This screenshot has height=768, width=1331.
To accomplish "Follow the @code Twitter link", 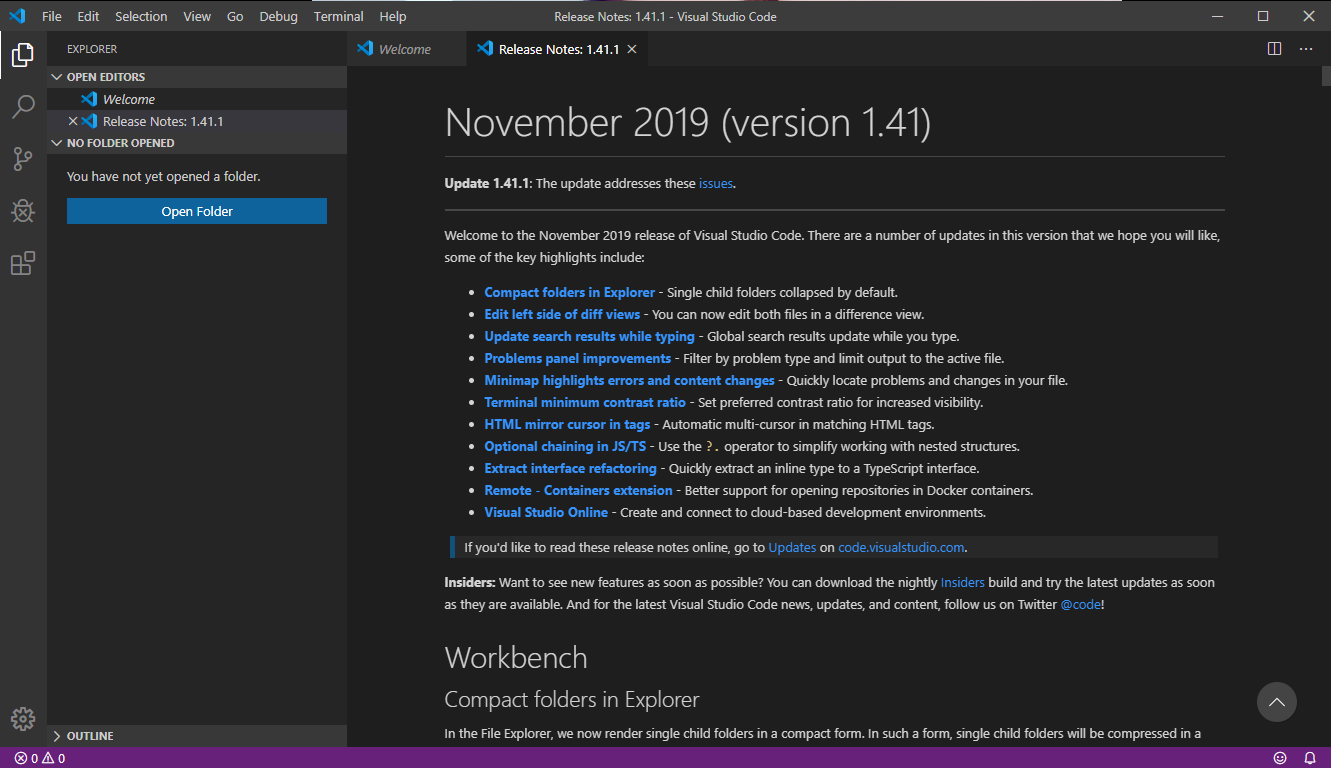I will coord(1080,604).
